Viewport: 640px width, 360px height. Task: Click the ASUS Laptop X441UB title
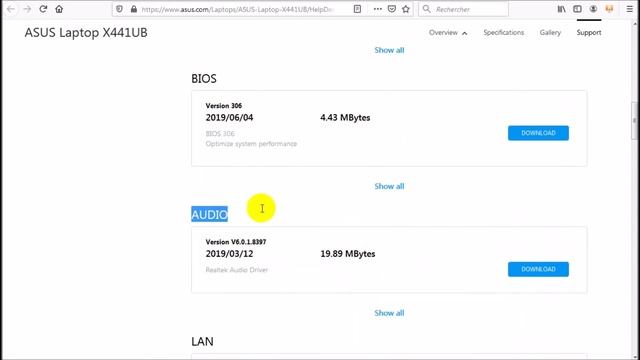(86, 33)
